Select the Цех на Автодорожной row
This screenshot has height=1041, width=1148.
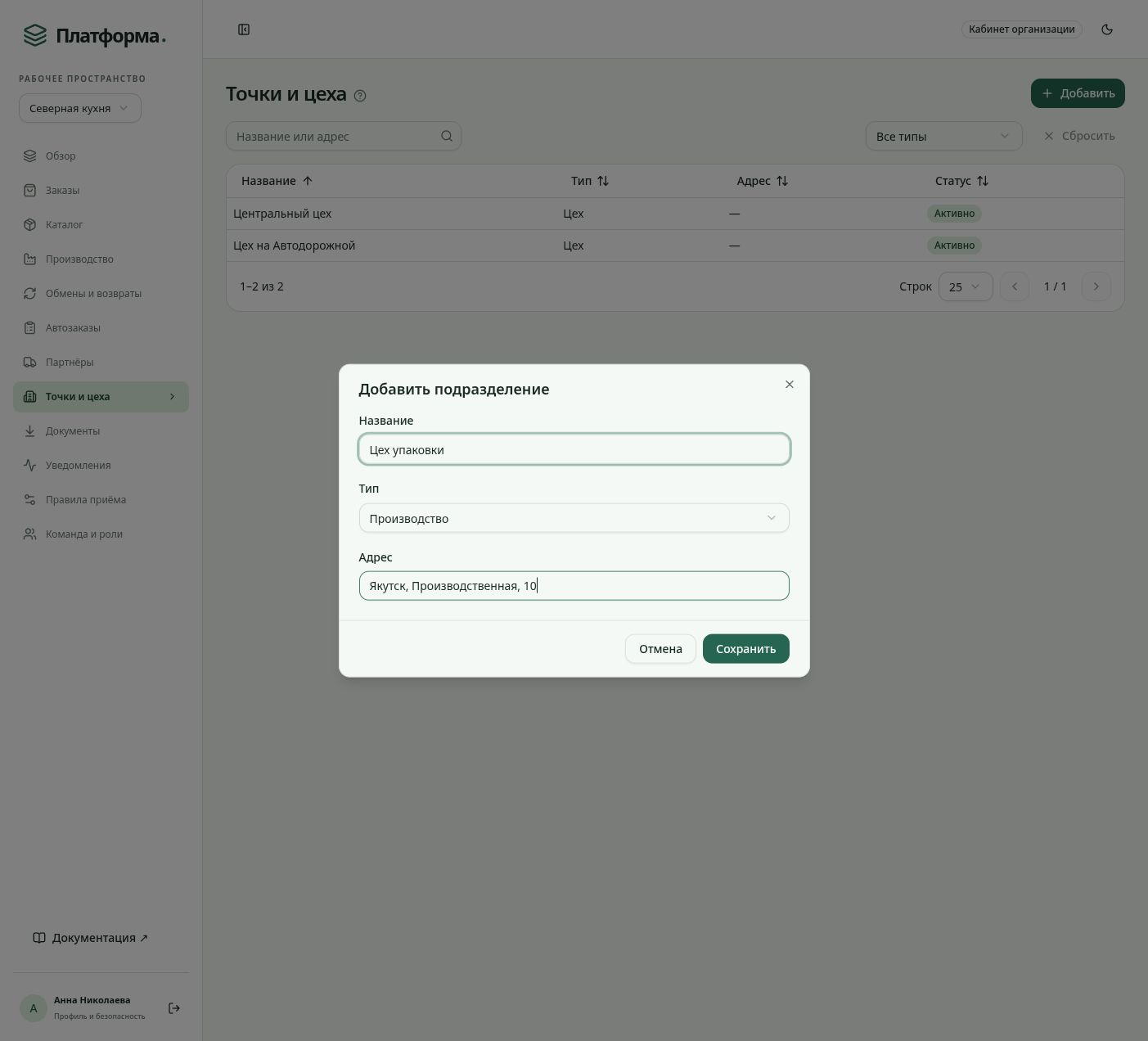click(675, 246)
